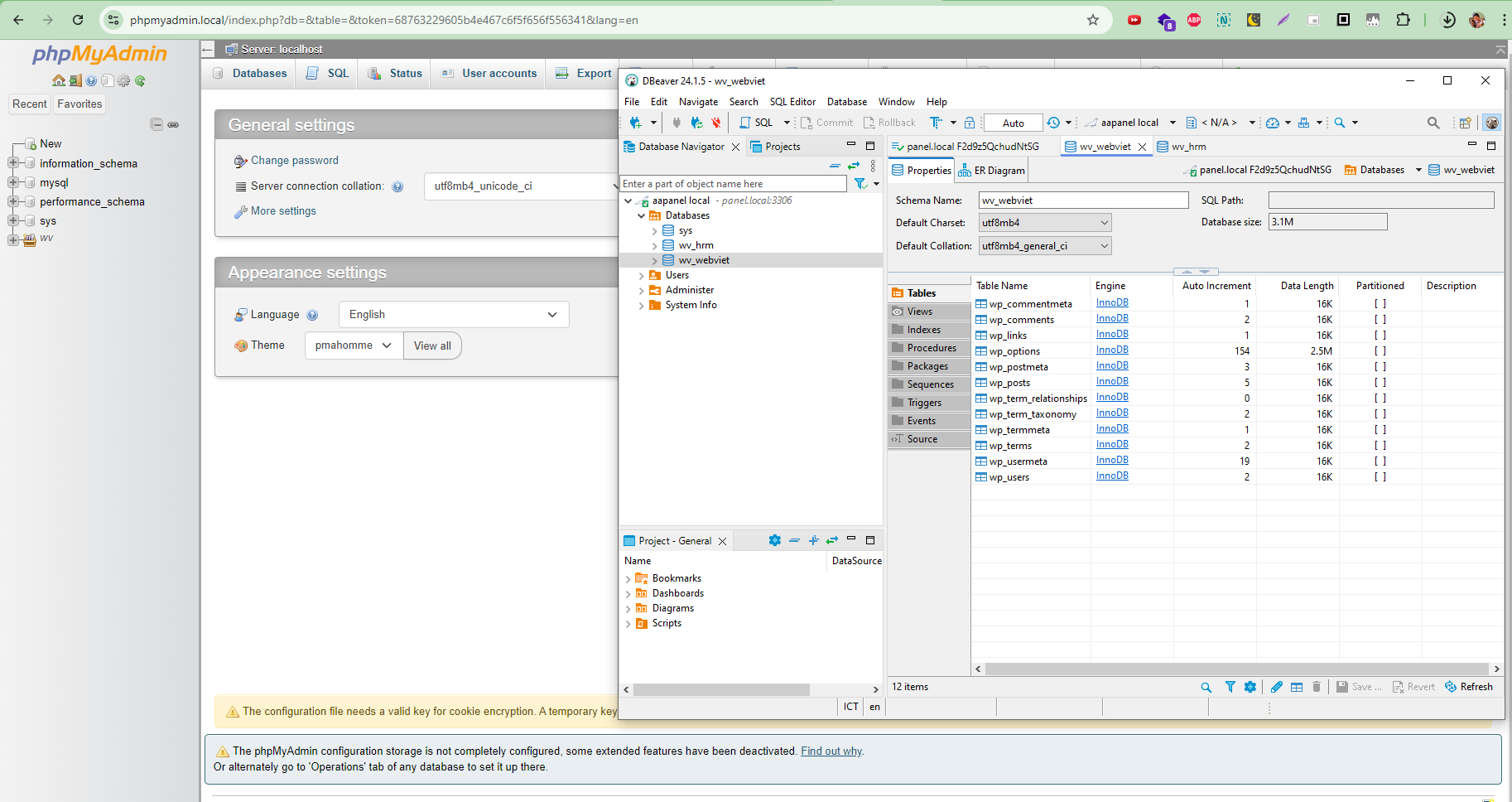Viewport: 1512px width, 802px height.
Task: Click the Project panel configure gear icon
Action: tap(774, 540)
